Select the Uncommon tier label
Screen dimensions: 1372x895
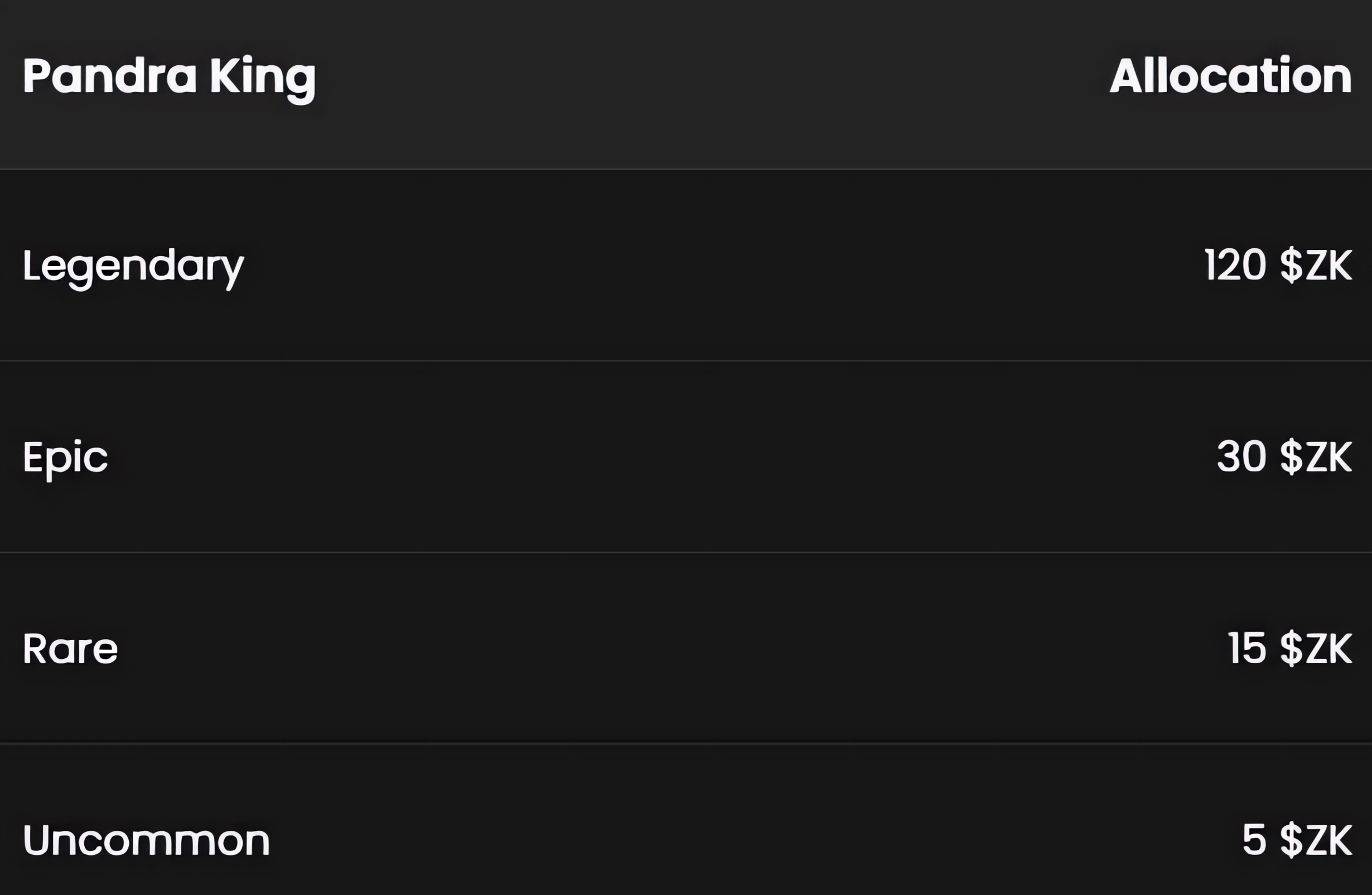click(146, 840)
